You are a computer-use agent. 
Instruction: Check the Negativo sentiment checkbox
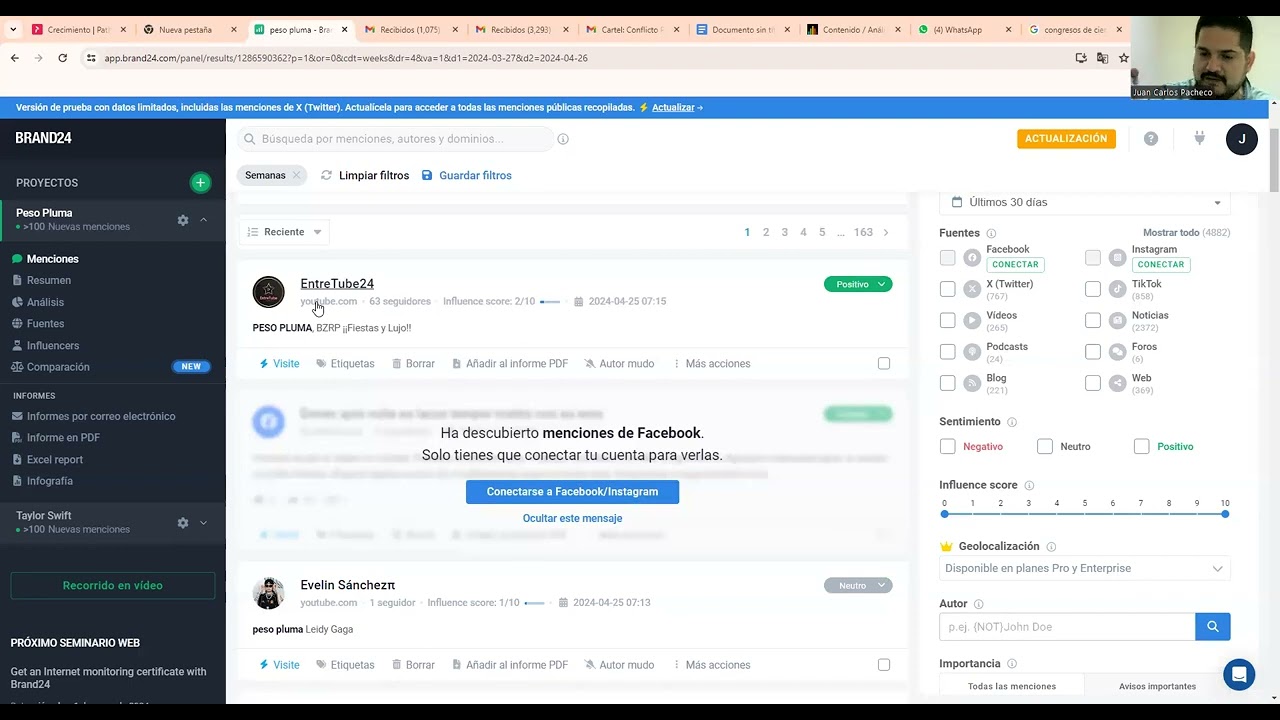[x=948, y=446]
